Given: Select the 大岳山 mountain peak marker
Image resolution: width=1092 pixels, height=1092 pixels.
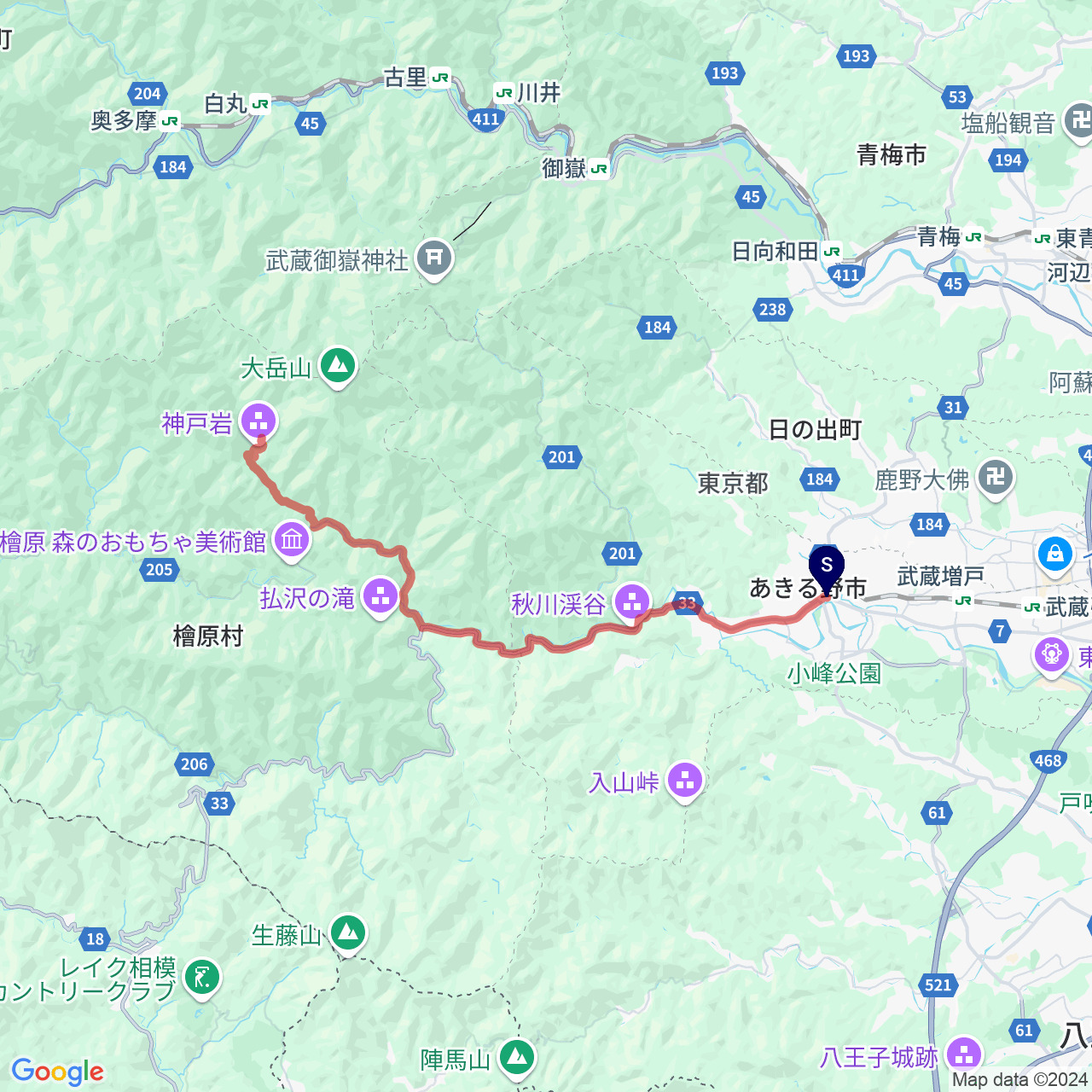Looking at the screenshot, I should tap(338, 367).
